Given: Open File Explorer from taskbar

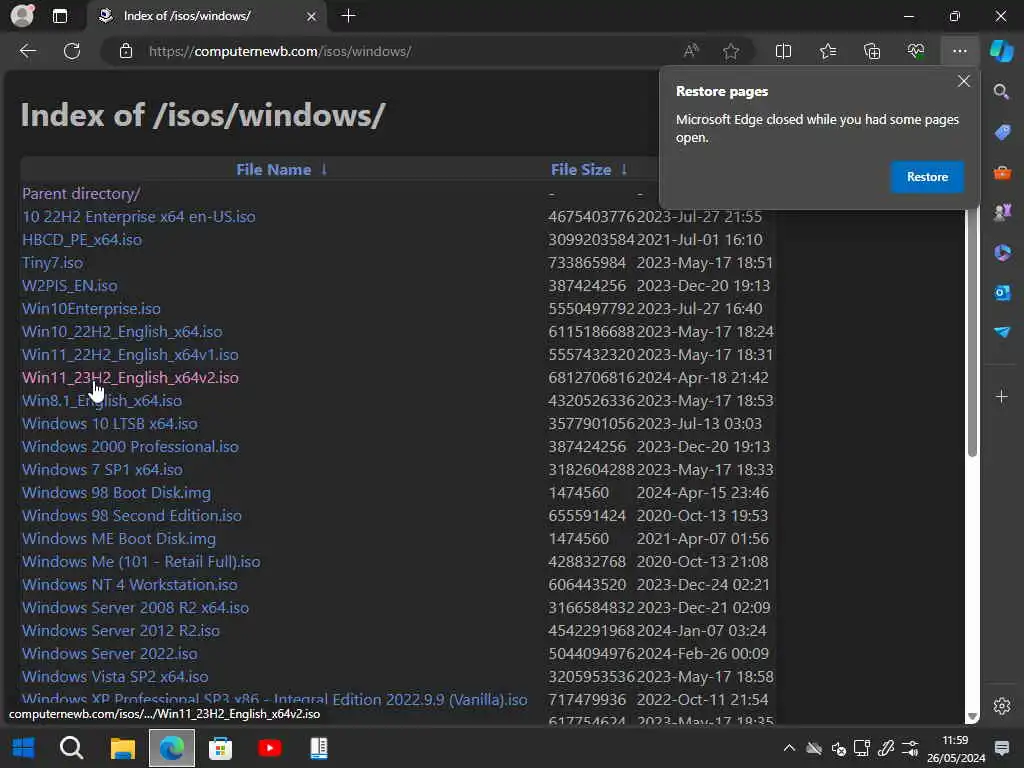Looking at the screenshot, I should (x=122, y=748).
